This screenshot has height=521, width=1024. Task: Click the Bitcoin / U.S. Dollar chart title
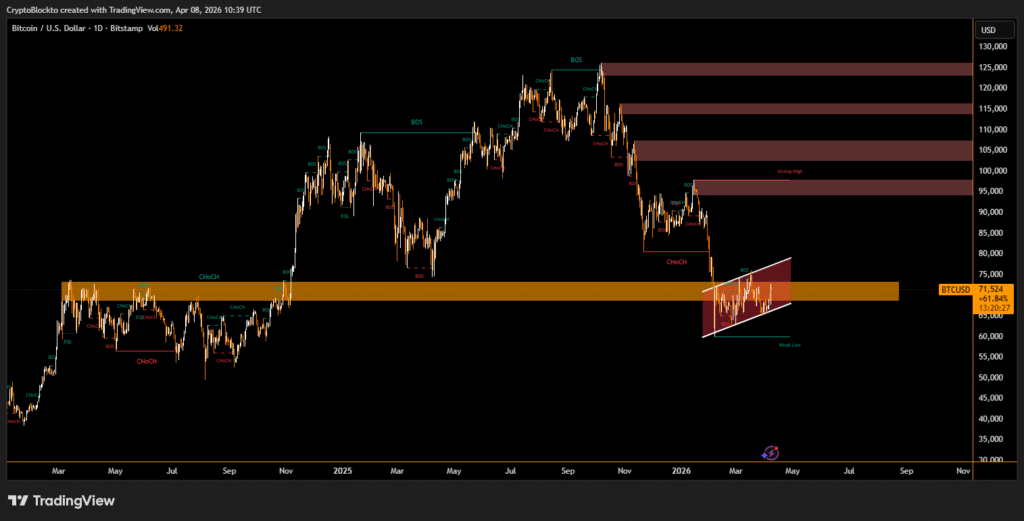click(x=52, y=28)
